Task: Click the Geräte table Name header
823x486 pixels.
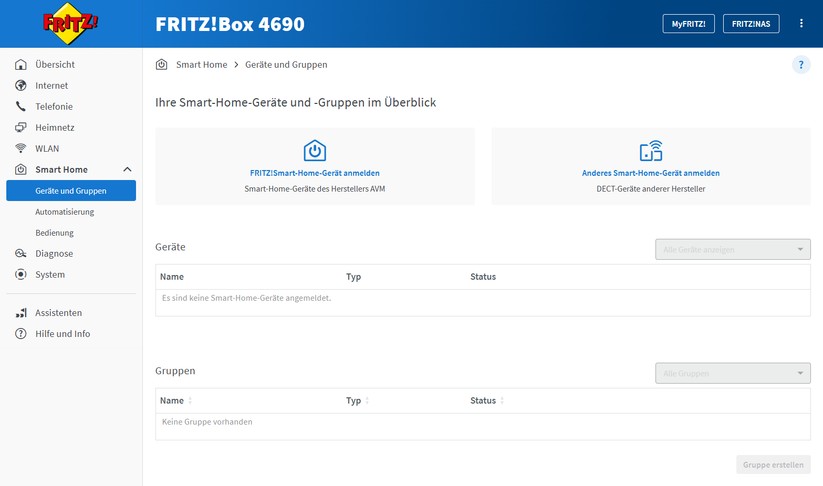Action: coord(172,277)
